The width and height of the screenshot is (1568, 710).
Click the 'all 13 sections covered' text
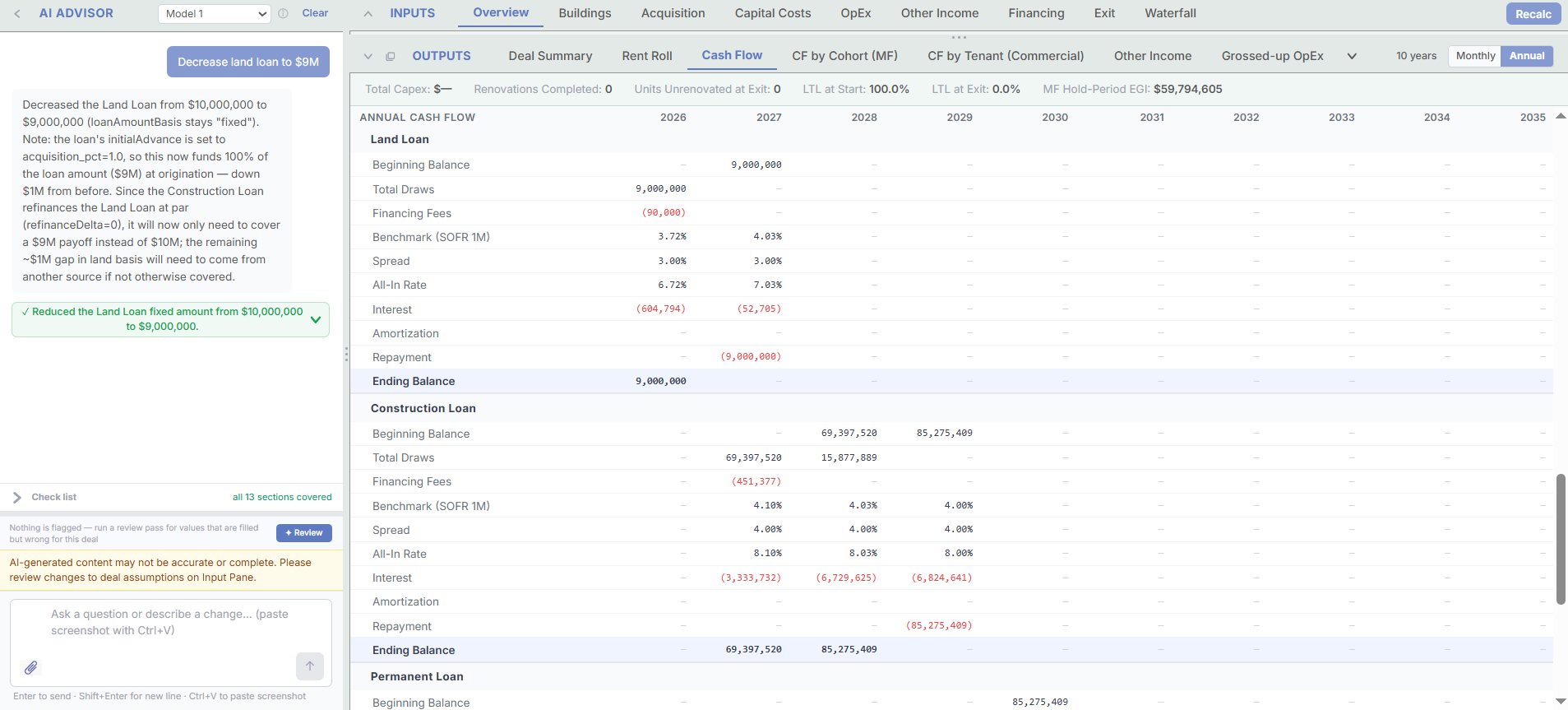(282, 497)
